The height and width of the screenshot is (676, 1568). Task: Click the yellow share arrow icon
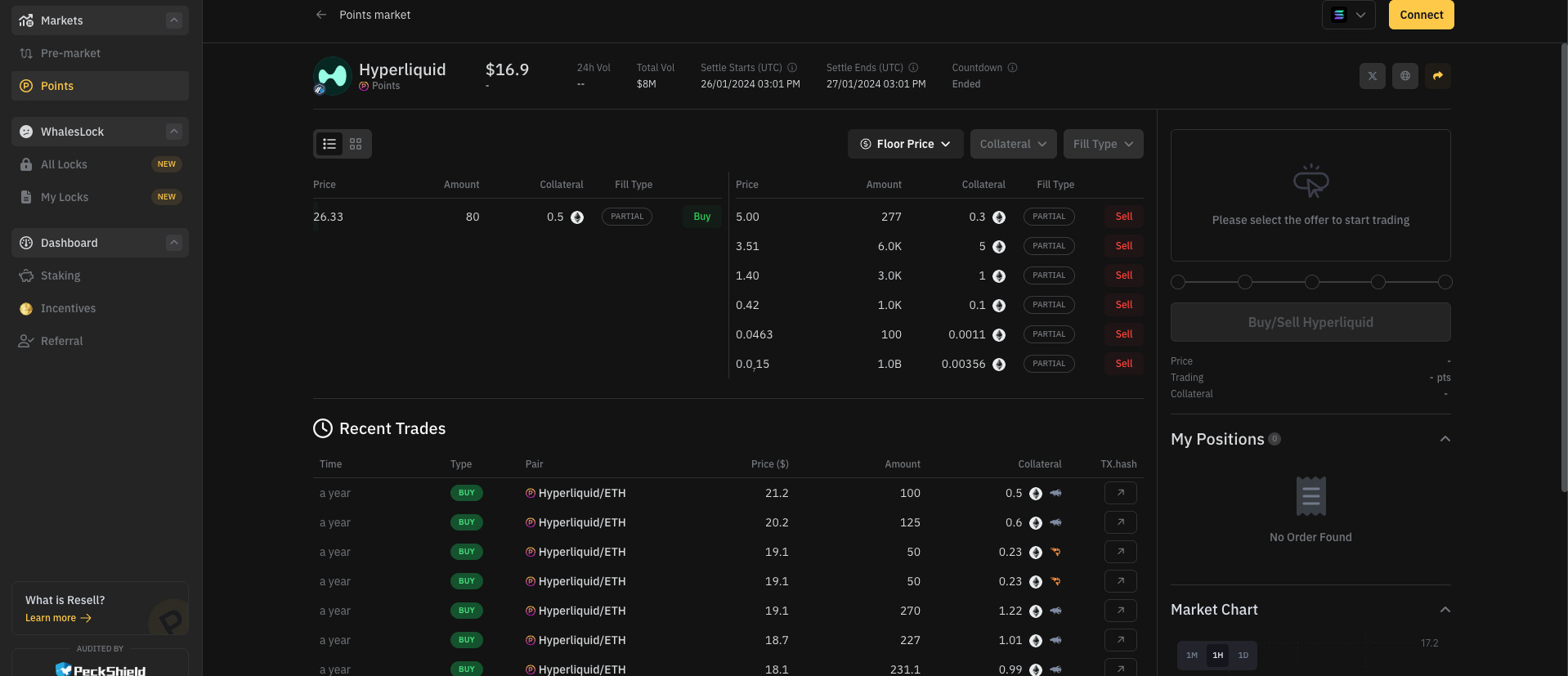(x=1438, y=76)
